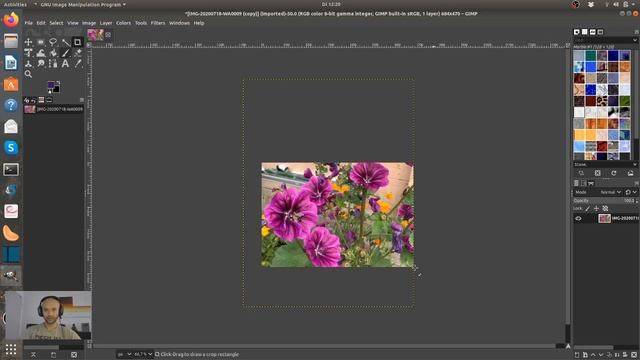Toggle visibility eye of the IMG layer
This screenshot has width=640, height=360.
pyautogui.click(x=578, y=219)
